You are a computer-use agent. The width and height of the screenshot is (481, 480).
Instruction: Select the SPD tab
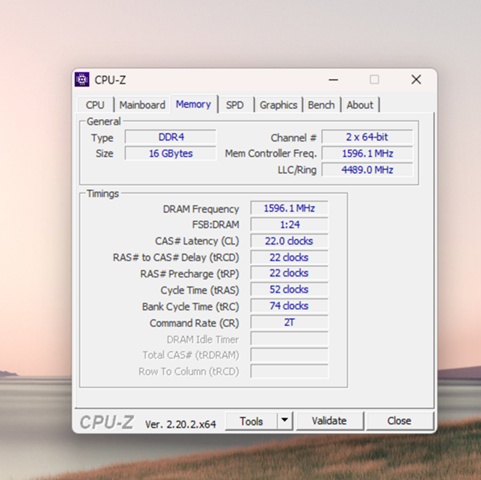pos(235,105)
